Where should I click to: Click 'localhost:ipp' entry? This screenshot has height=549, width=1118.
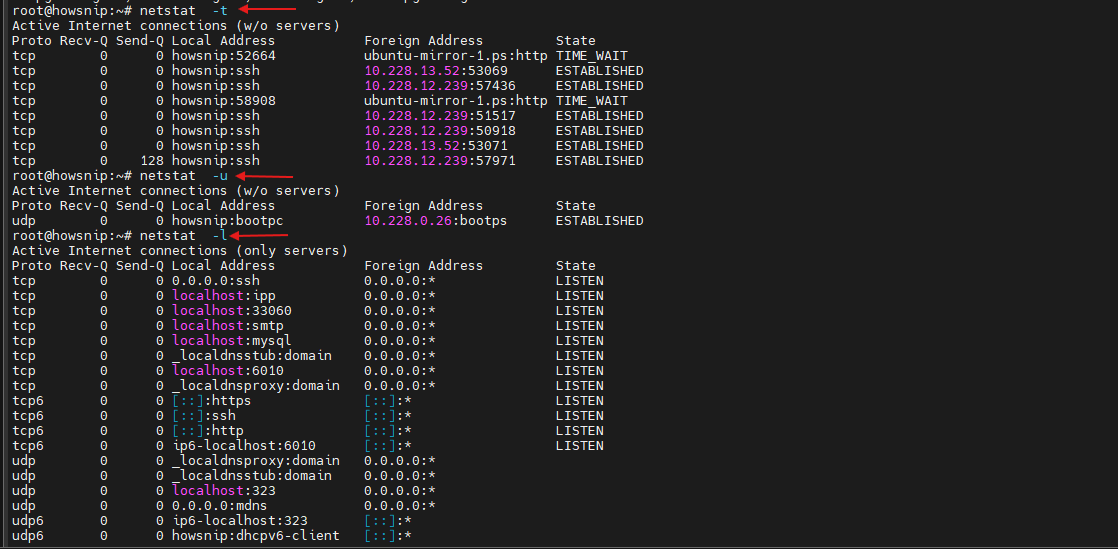point(223,295)
